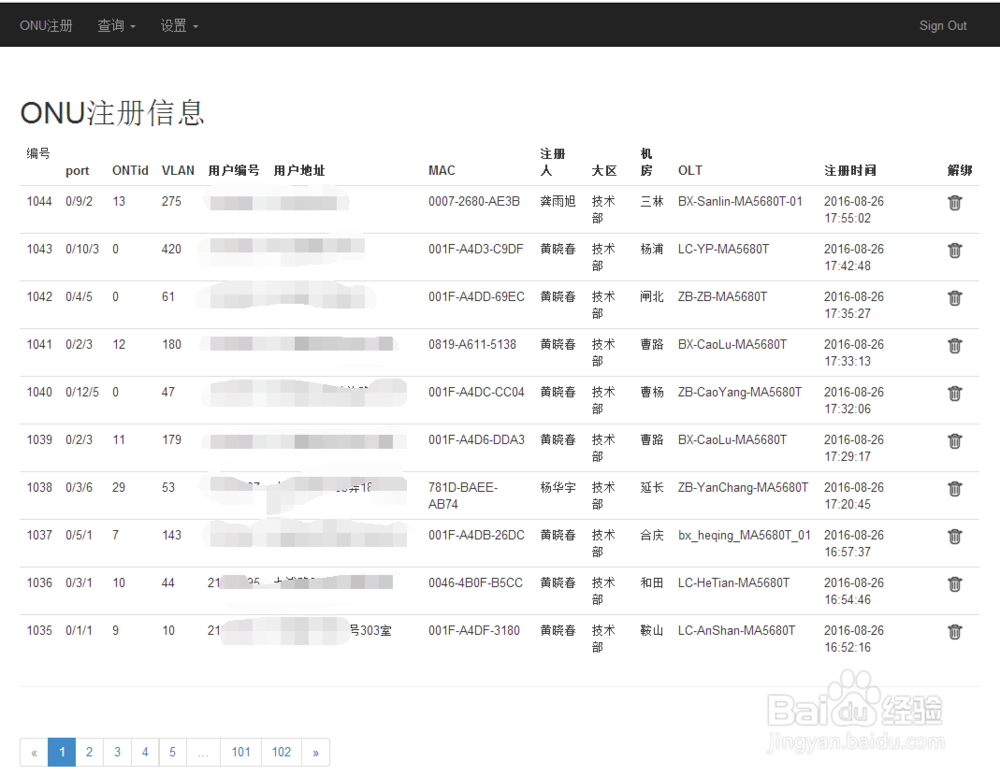Jump to page 102 in pagination
The width and height of the screenshot is (1000, 776).
pyautogui.click(x=281, y=752)
